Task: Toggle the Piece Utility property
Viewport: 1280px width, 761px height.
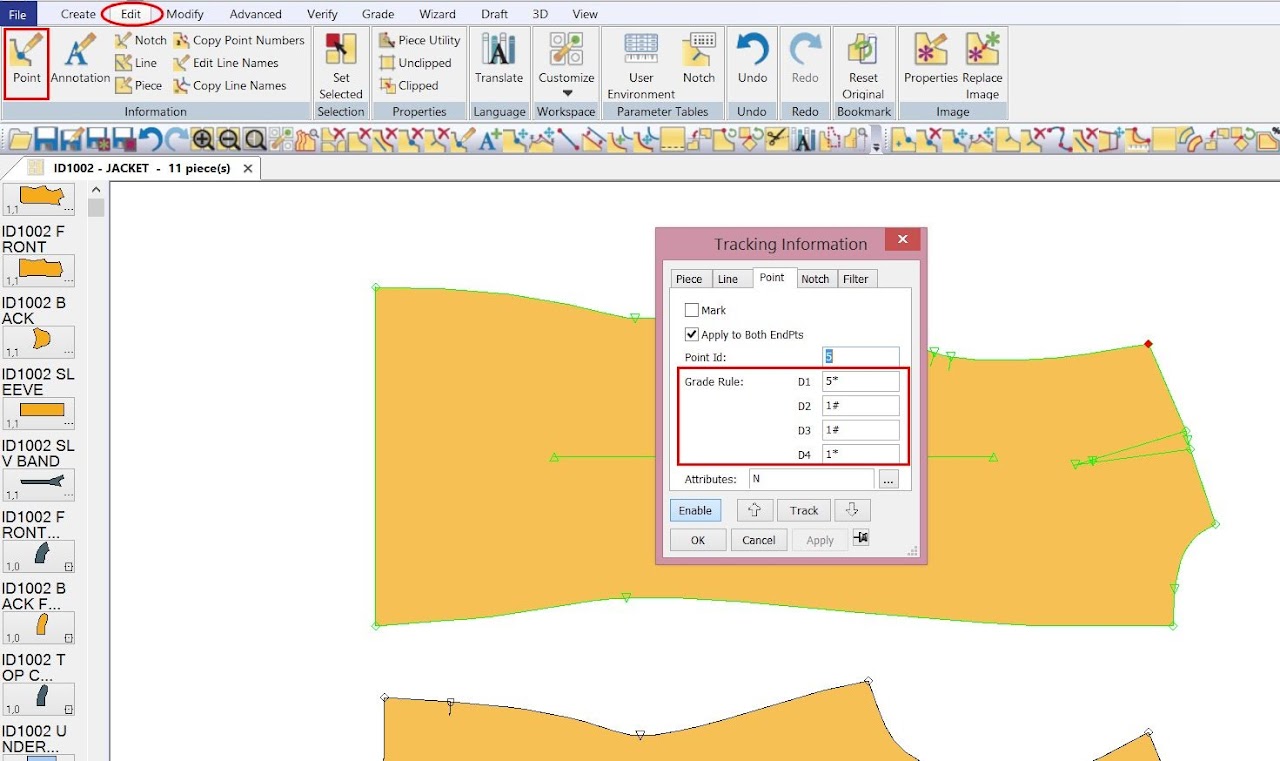Action: (420, 40)
